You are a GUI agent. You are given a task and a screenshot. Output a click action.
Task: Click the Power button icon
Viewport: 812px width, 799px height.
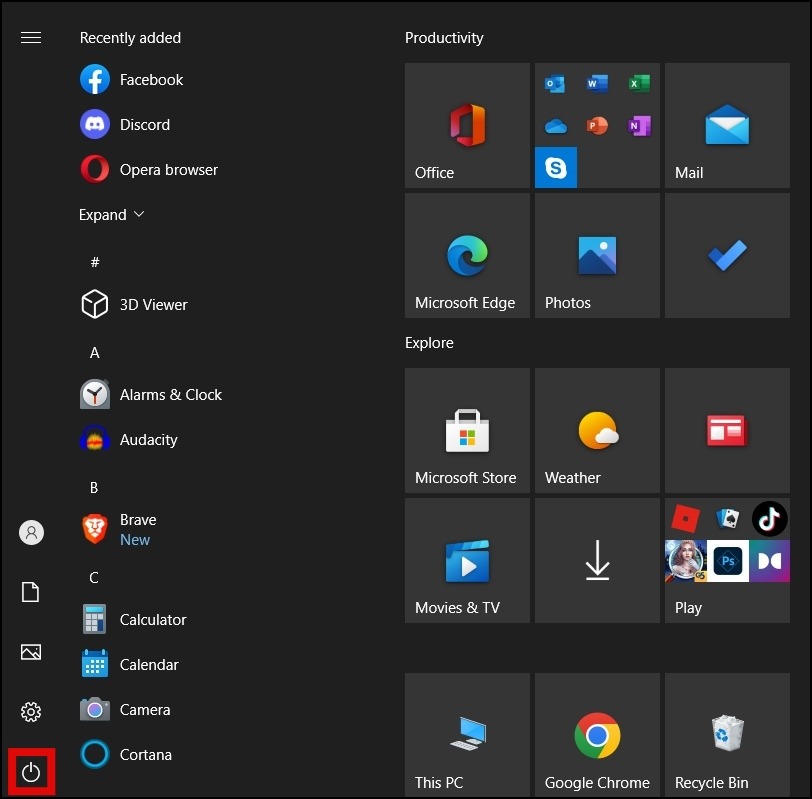31,772
